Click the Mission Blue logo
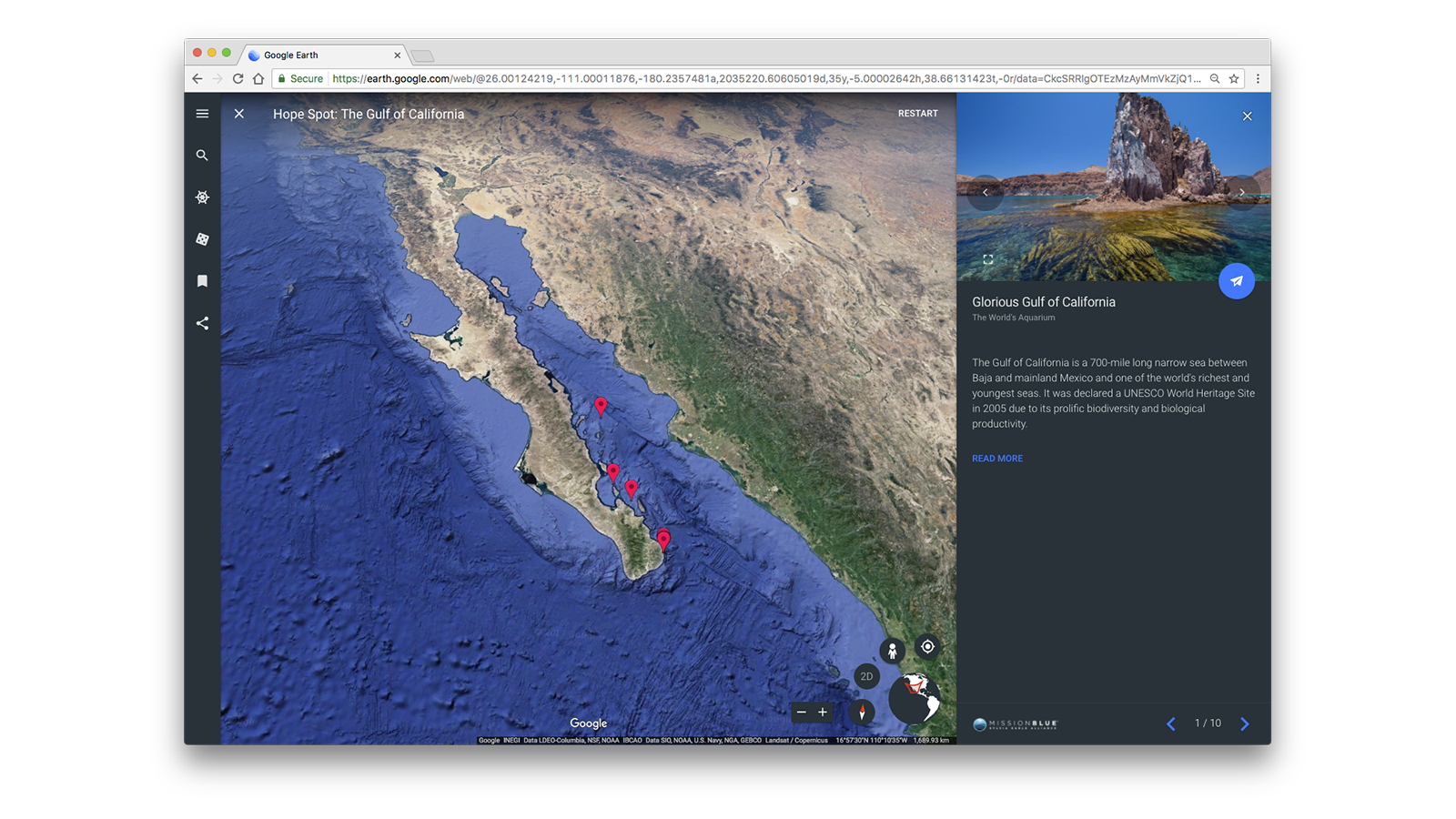 (x=1016, y=724)
